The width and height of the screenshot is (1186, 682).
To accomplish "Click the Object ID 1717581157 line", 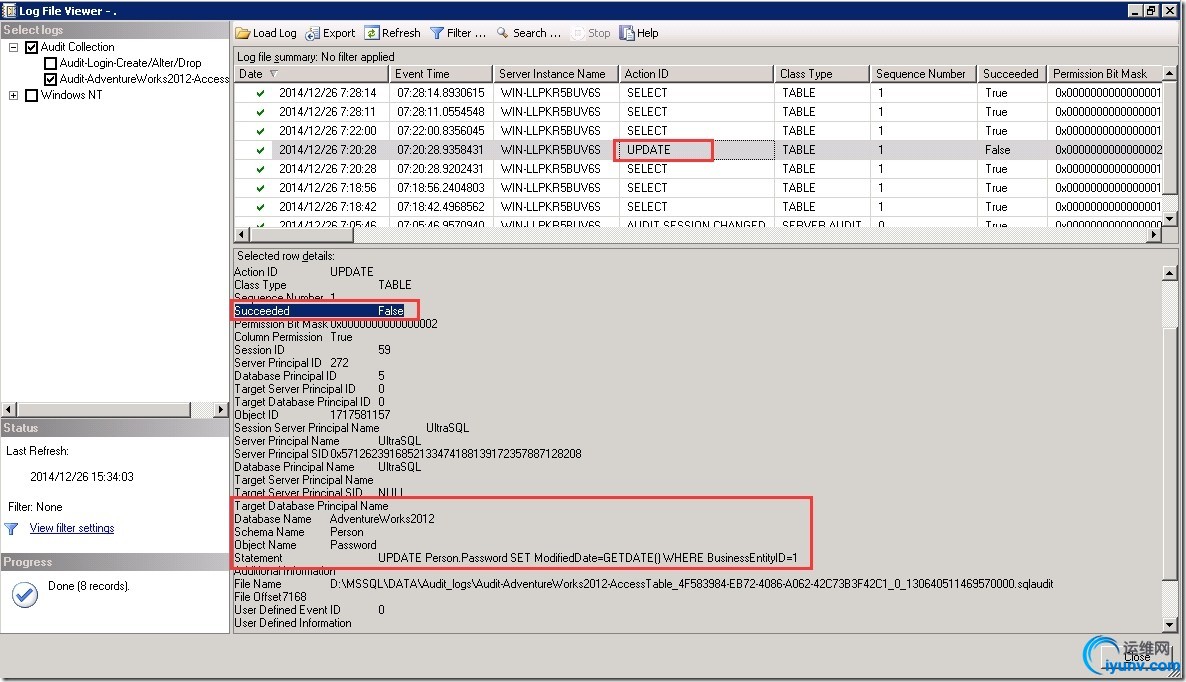I will pos(312,415).
